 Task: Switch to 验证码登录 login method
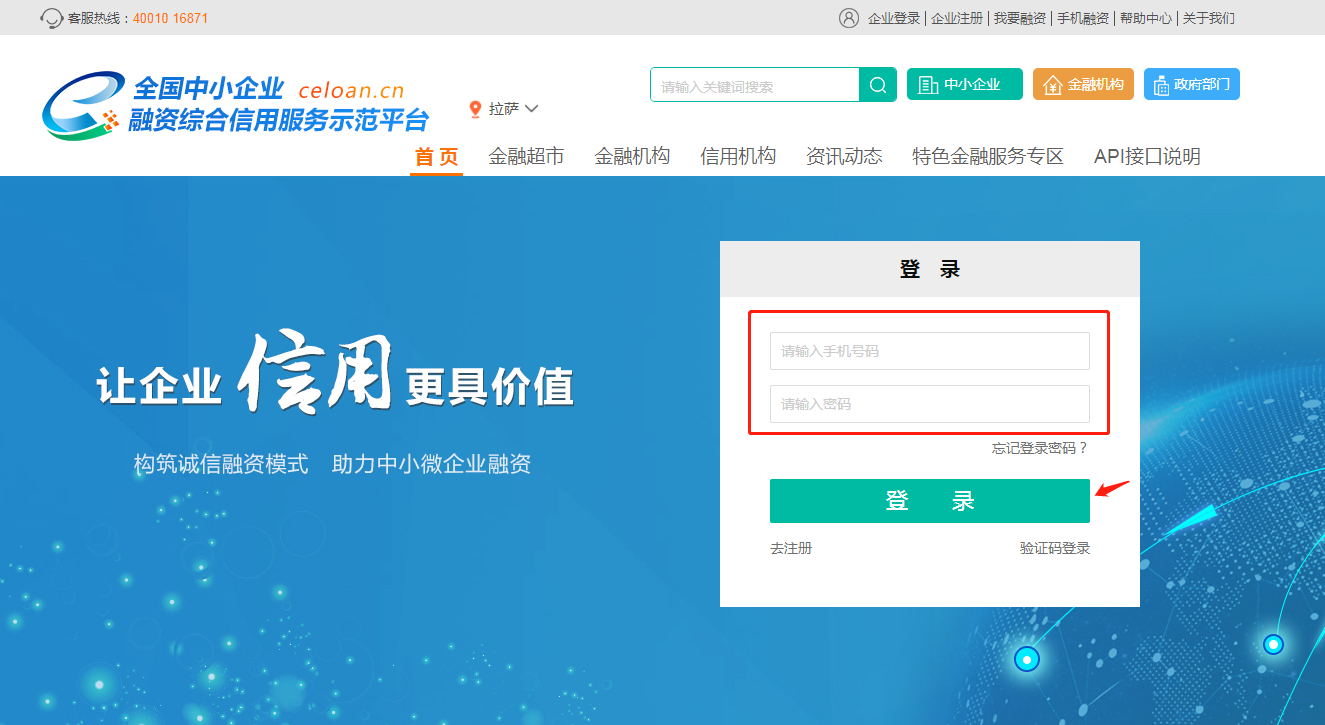click(x=1054, y=549)
